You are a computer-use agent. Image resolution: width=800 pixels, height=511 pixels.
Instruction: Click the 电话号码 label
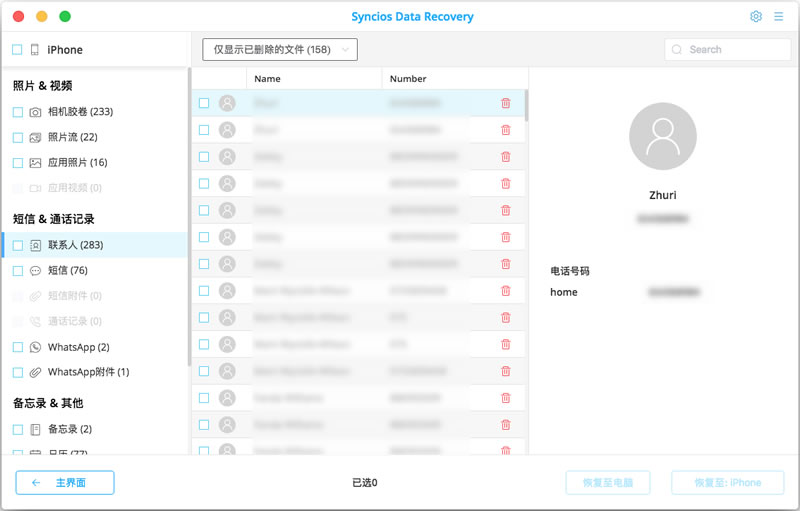pyautogui.click(x=570, y=271)
